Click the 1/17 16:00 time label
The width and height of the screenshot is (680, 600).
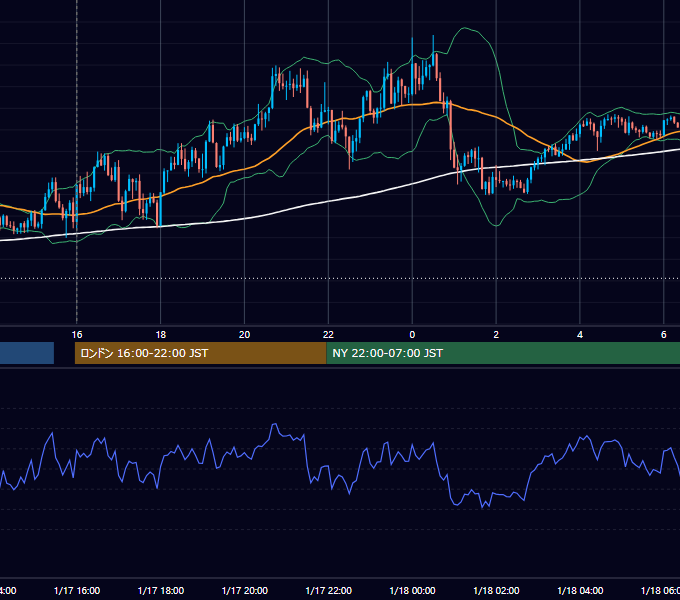(x=77, y=590)
